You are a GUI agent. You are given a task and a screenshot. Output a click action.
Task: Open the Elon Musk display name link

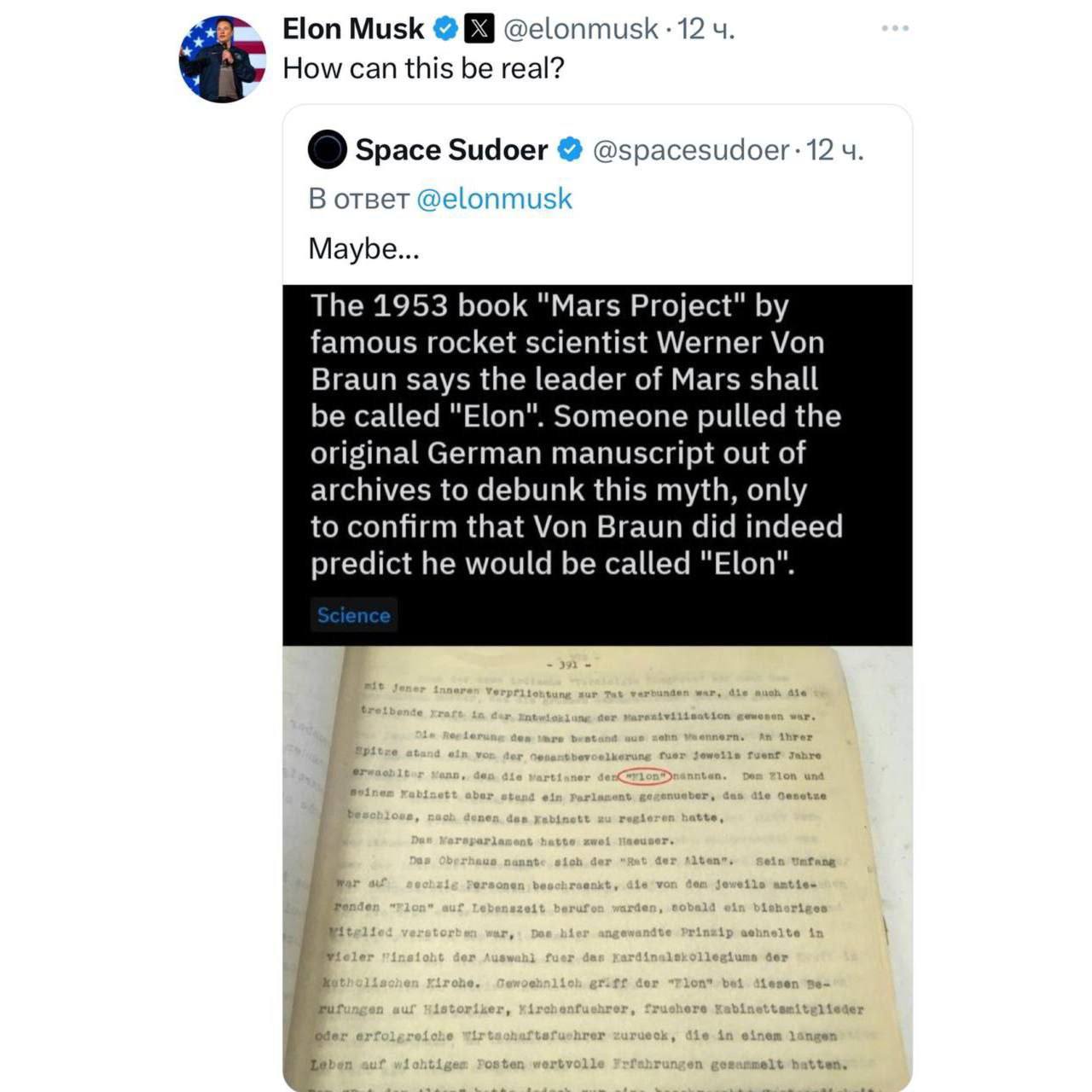[352, 29]
